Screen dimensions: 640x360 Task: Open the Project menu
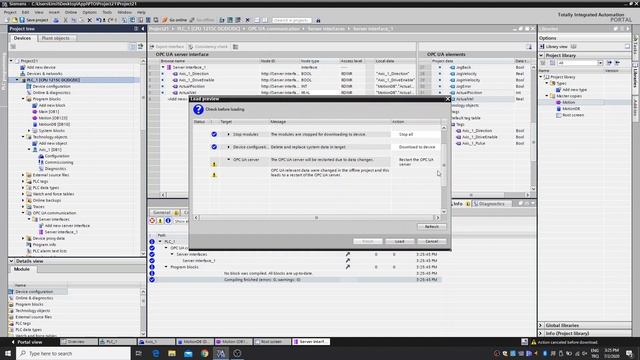[x=10, y=13]
